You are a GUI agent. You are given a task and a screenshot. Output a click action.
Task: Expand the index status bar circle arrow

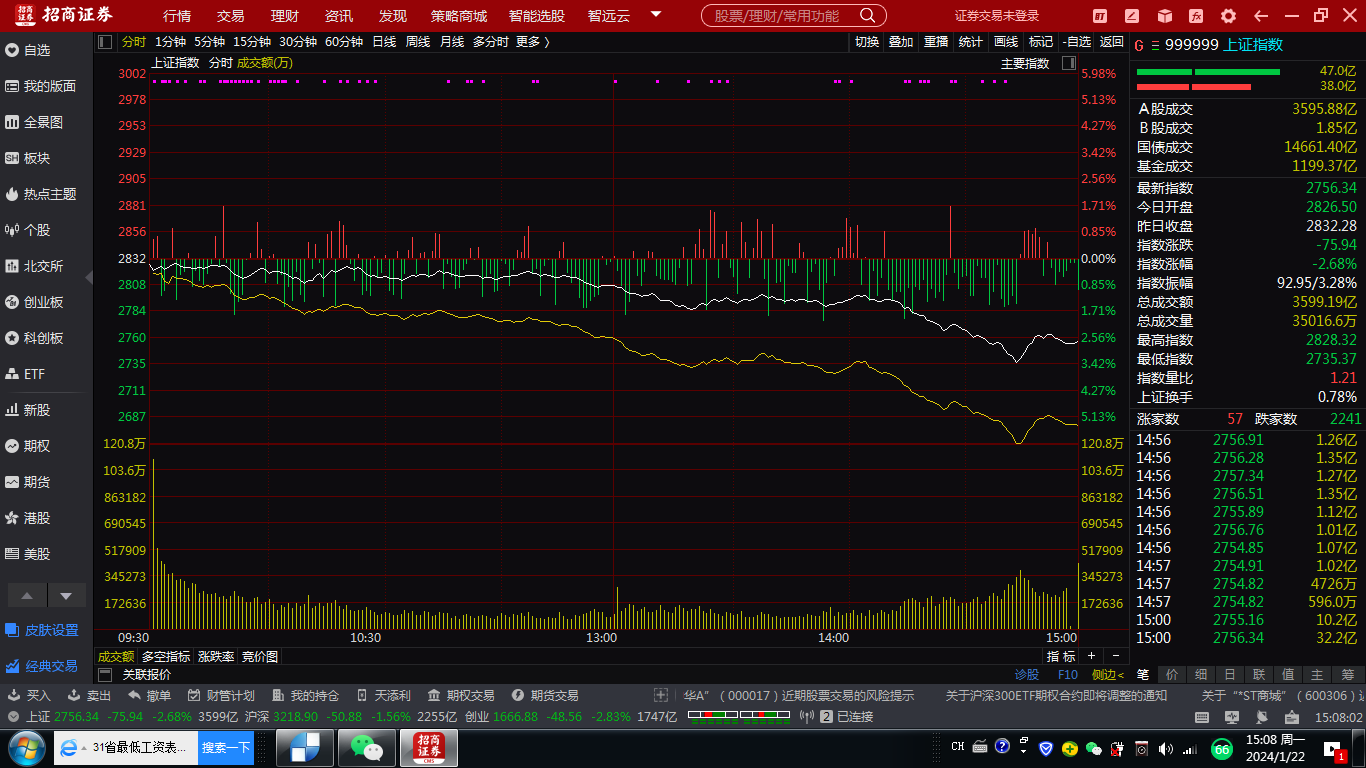coord(12,717)
